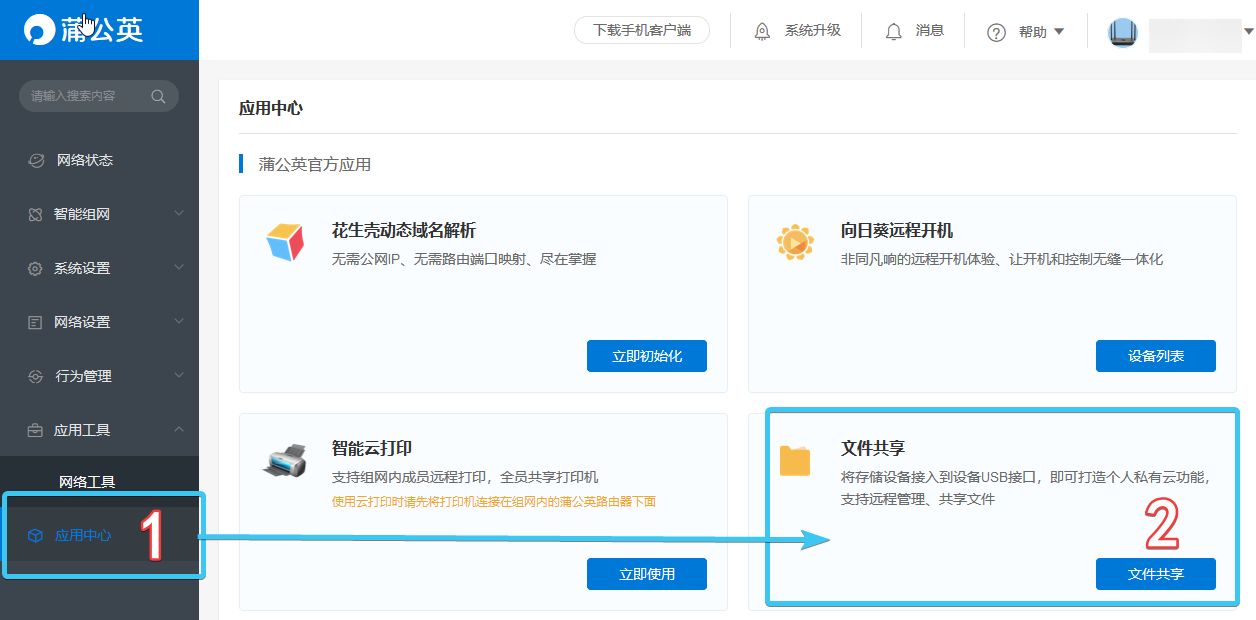Expand the 系统设置 sidebar menu
The width and height of the screenshot is (1256, 620).
pos(179,268)
